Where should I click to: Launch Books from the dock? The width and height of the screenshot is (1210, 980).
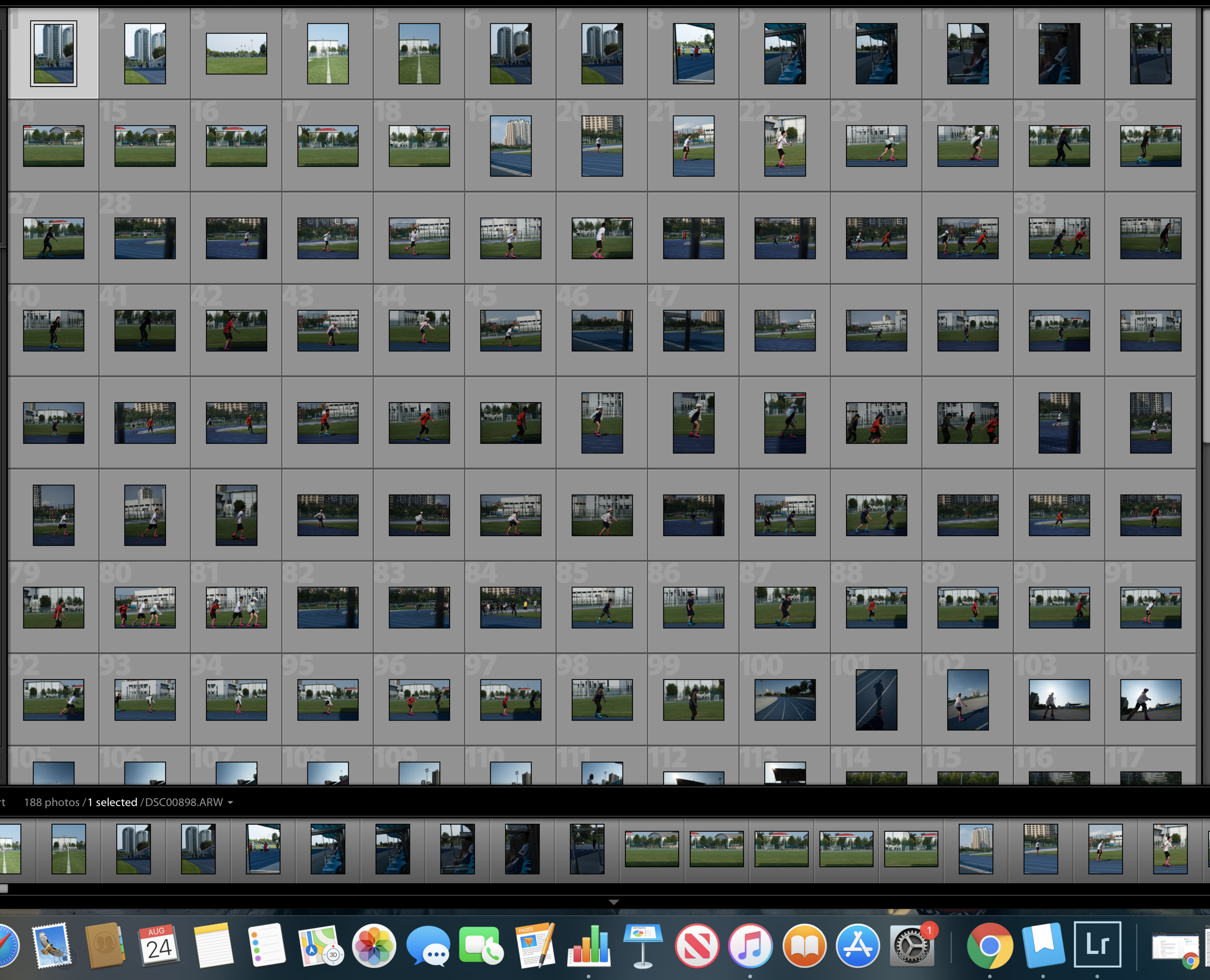tap(804, 945)
